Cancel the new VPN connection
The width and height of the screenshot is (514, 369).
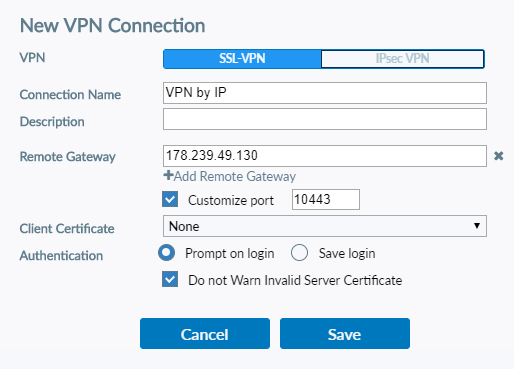[205, 334]
